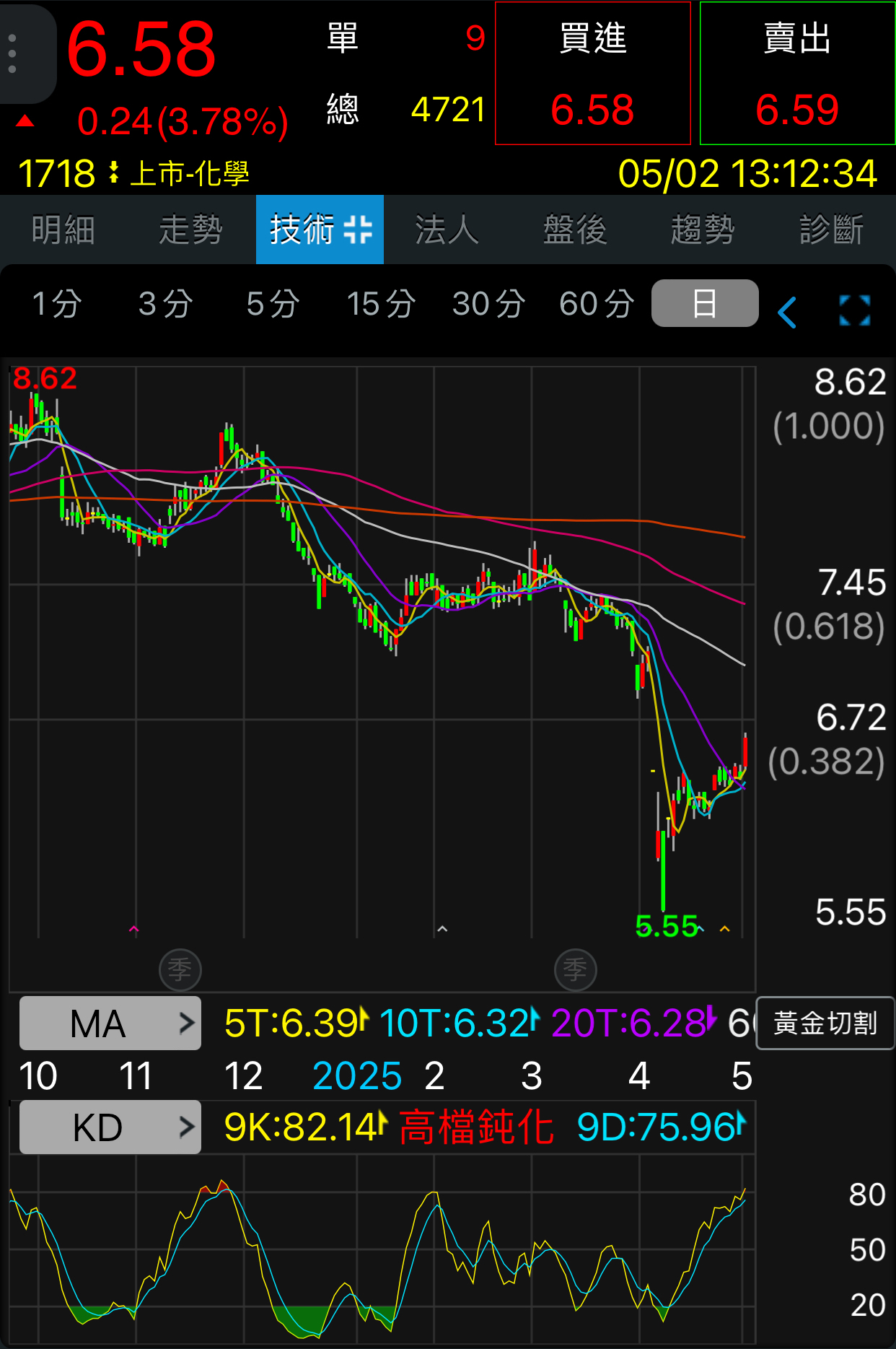
Task: Tap the total volume 4721
Action: coord(448,110)
